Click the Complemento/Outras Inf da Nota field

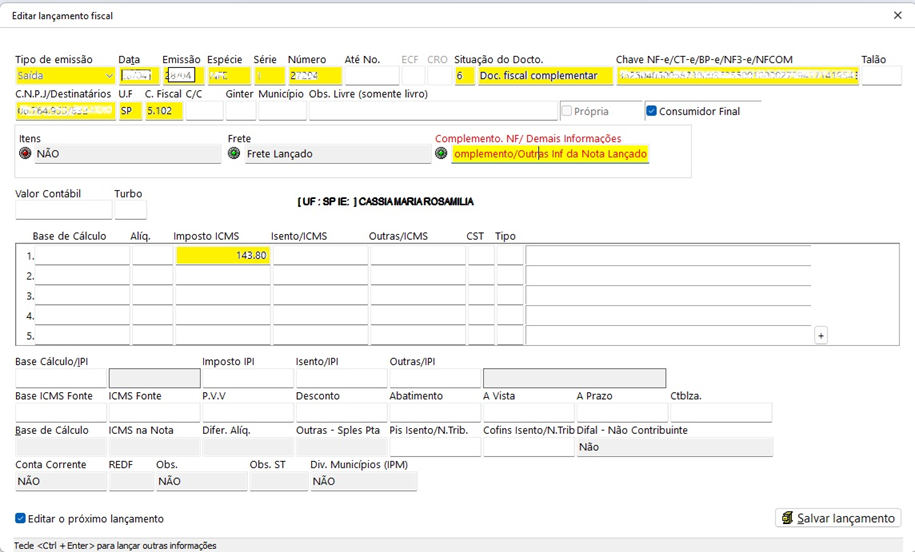point(550,154)
